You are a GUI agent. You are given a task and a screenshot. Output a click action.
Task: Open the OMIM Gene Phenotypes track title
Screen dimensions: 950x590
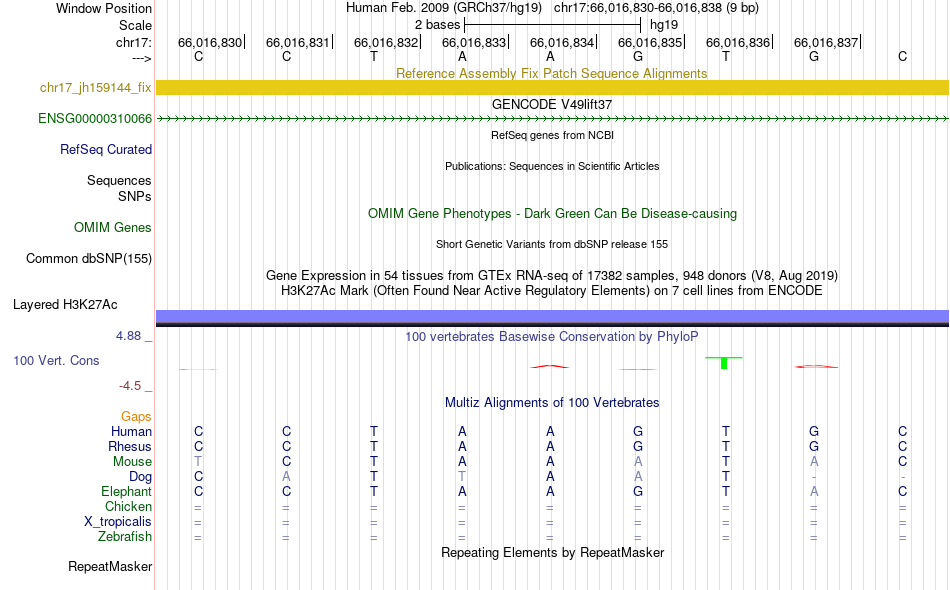[552, 213]
